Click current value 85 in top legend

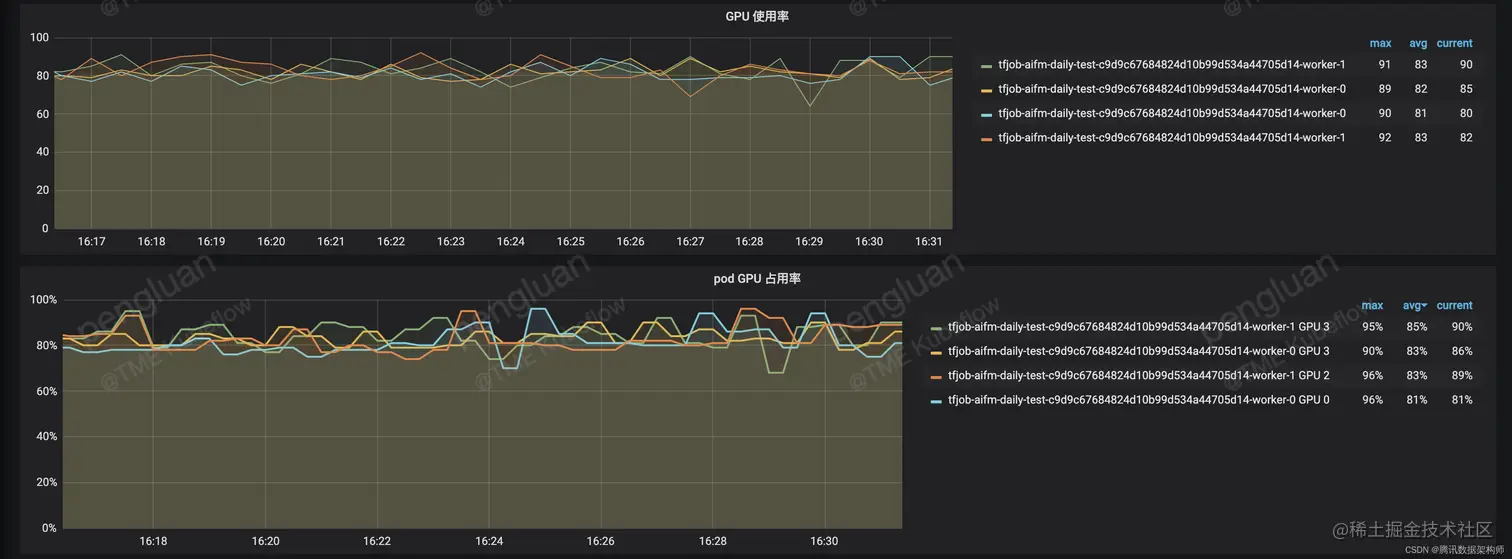1466,89
